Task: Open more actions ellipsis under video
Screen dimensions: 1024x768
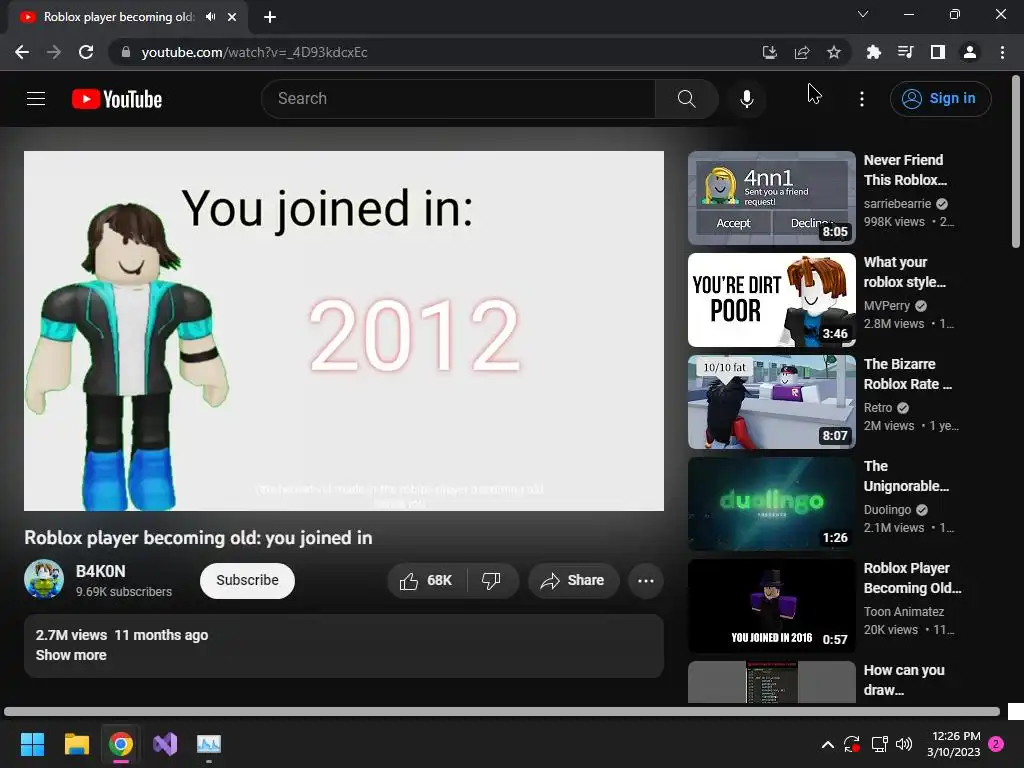Action: [x=645, y=581]
